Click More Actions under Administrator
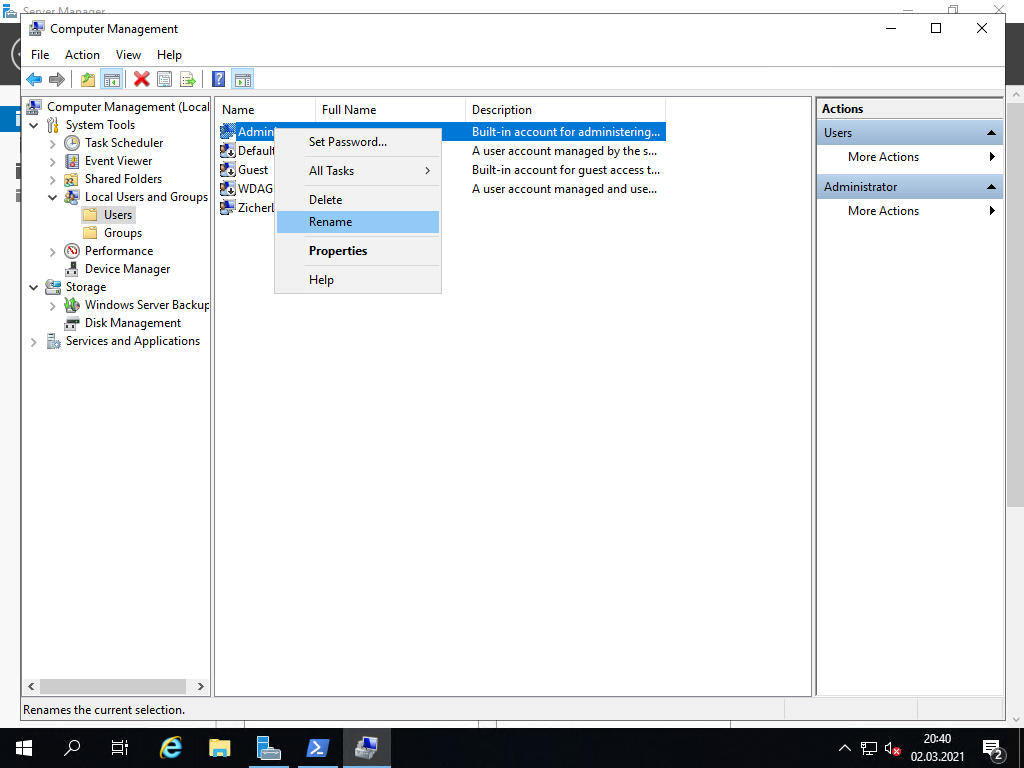 pos(883,211)
